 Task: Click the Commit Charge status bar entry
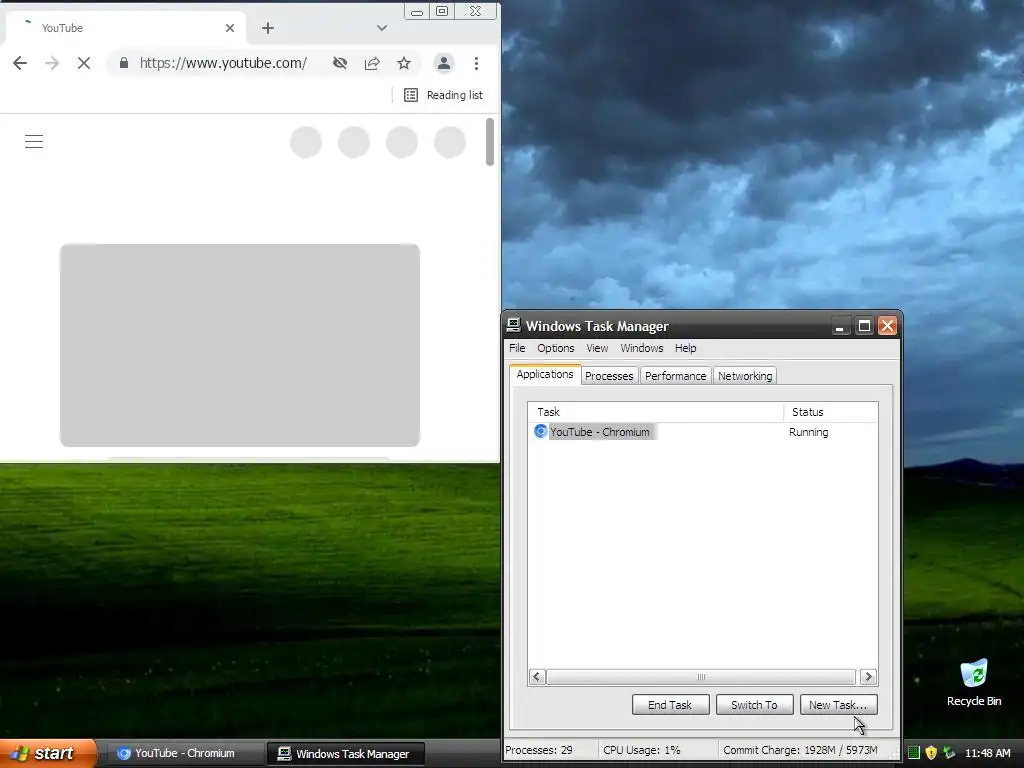800,750
